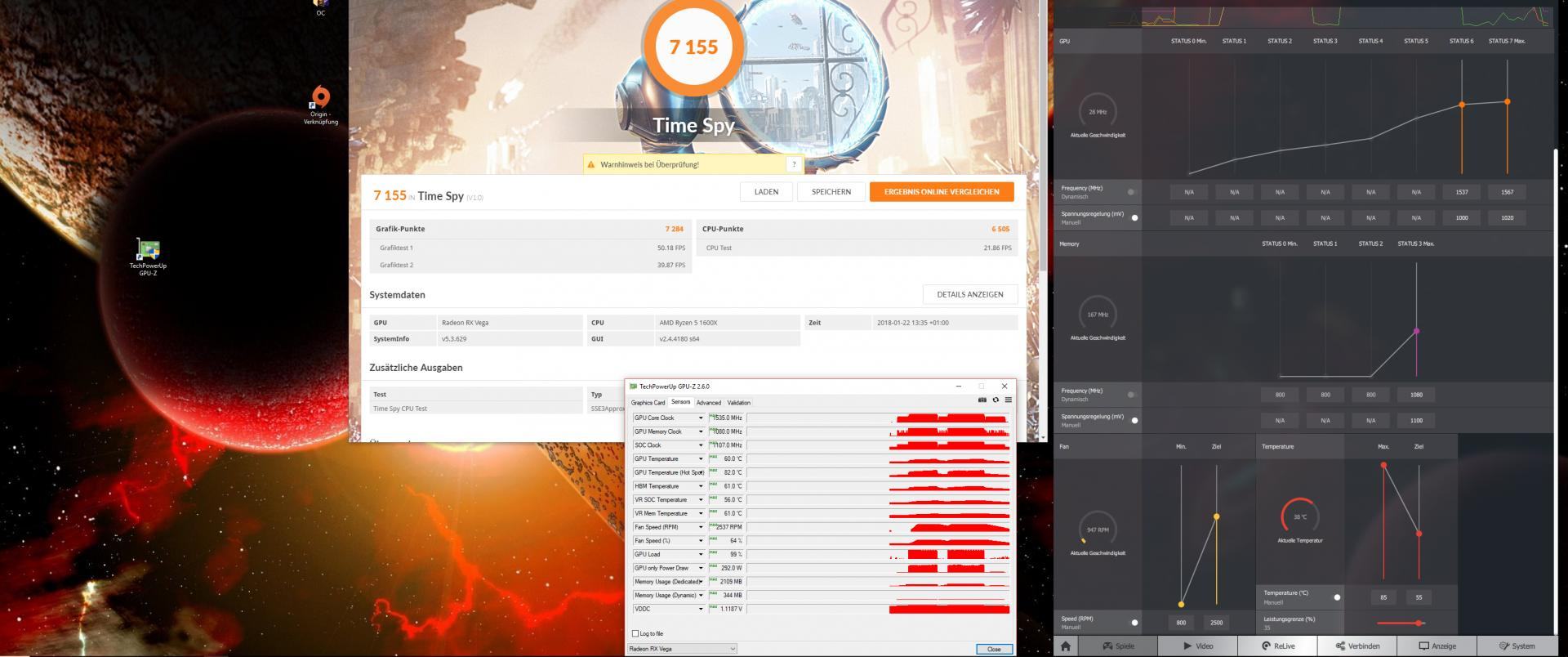Click the GPU-Z Close button
This screenshot has height=657, width=1568.
[x=994, y=649]
